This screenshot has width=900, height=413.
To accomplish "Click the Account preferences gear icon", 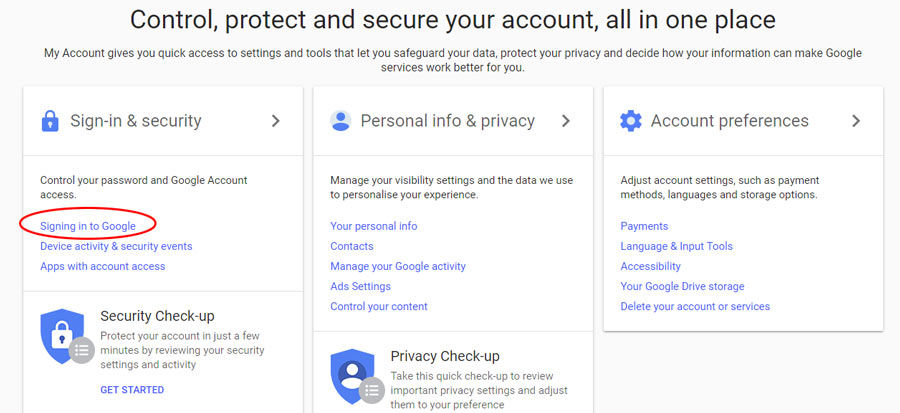I will coord(631,121).
